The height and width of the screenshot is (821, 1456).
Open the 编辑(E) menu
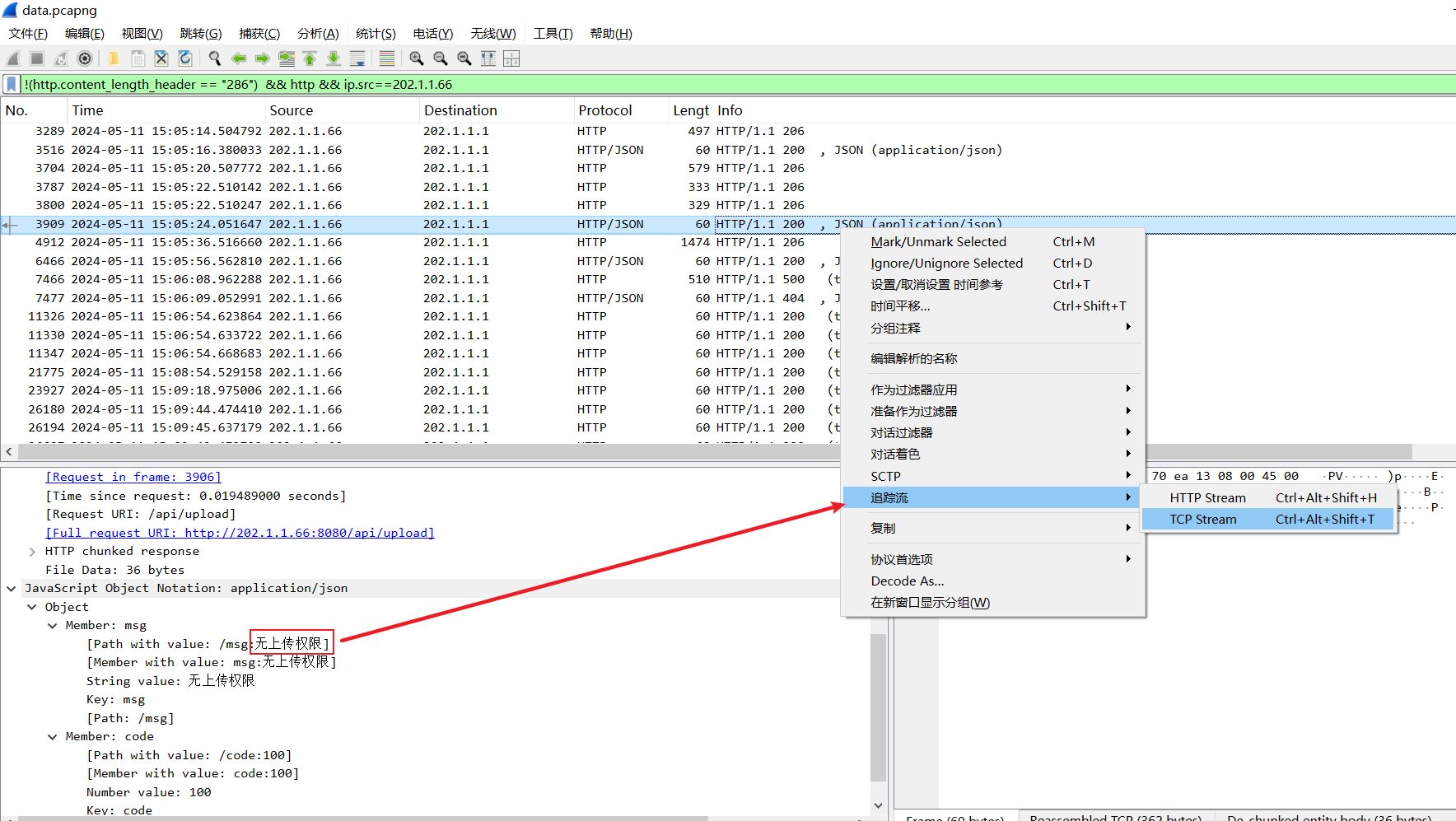(x=85, y=34)
